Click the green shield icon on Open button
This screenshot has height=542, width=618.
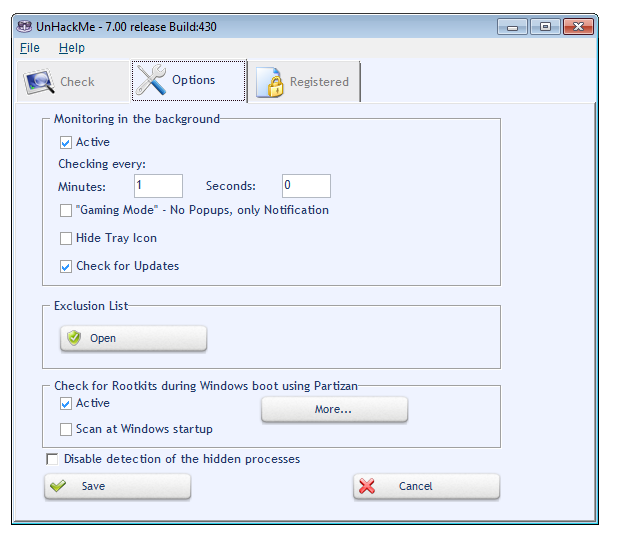pyautogui.click(x=74, y=338)
